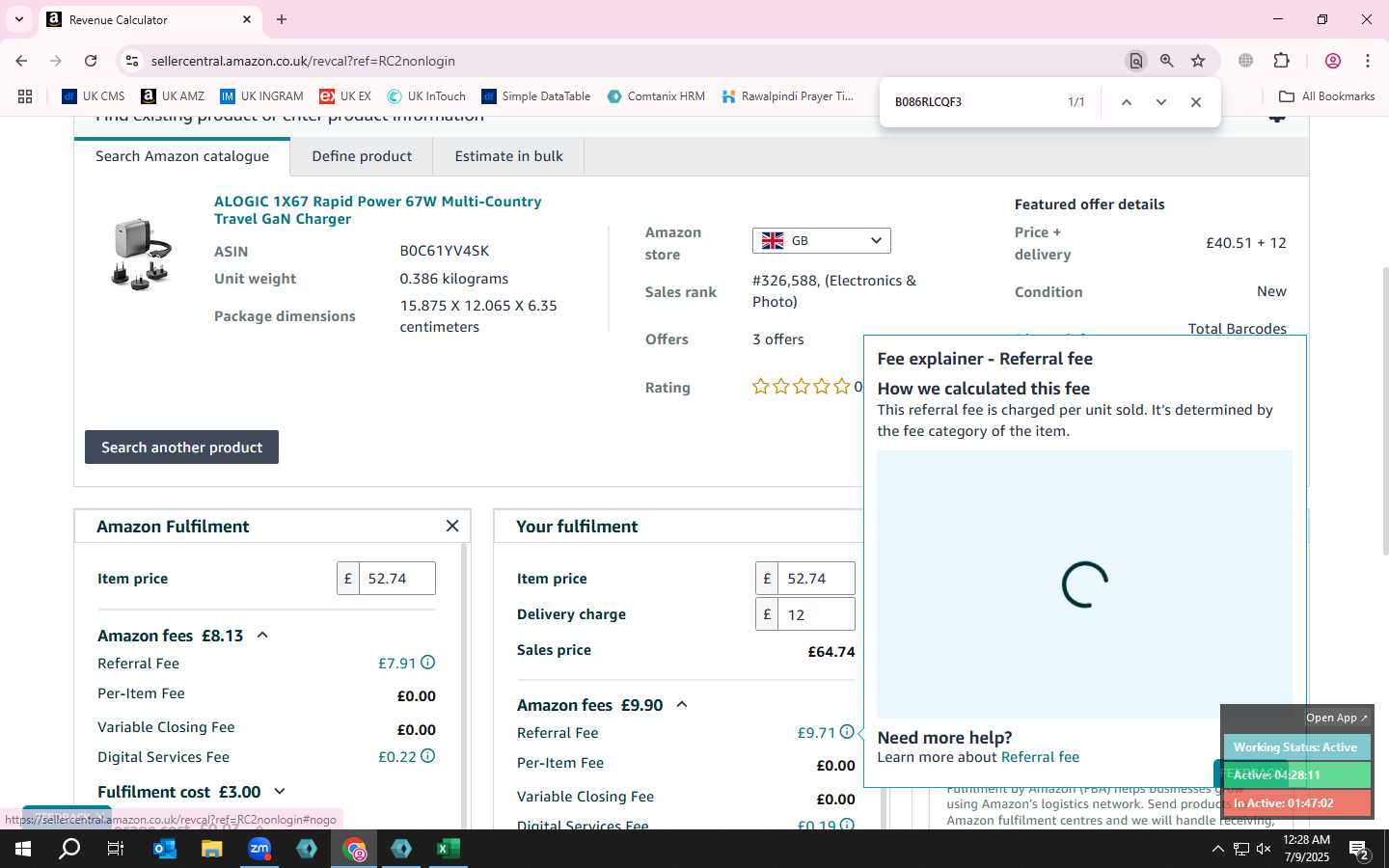This screenshot has width=1389, height=868.
Task: Bookmark this page with the star icon
Action: (x=1198, y=61)
